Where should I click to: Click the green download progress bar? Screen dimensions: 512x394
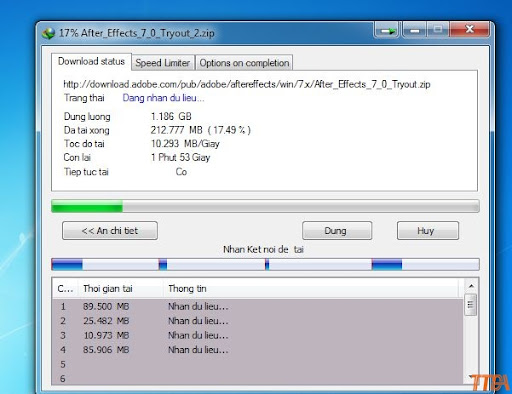pos(265,206)
